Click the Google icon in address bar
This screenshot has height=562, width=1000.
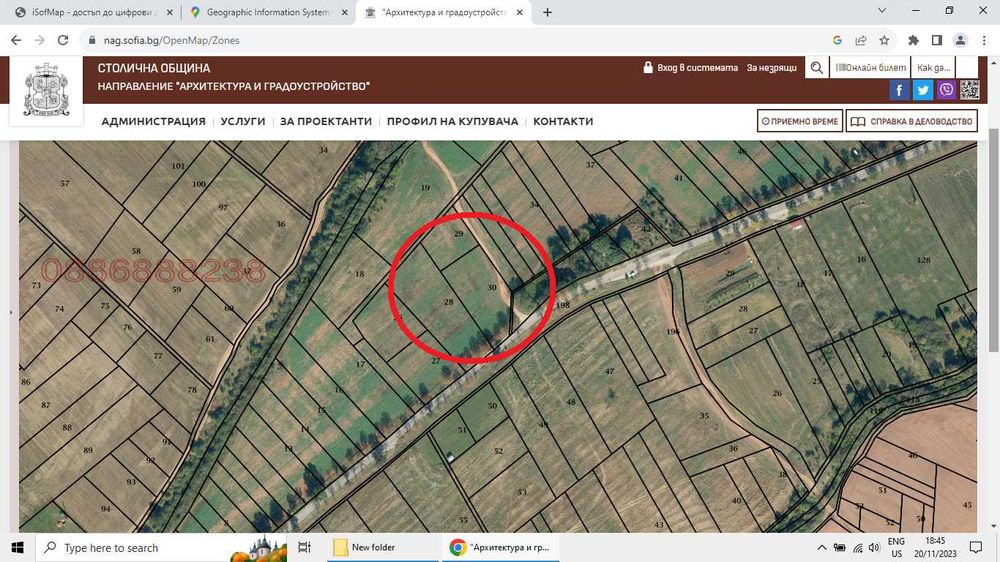click(837, 40)
